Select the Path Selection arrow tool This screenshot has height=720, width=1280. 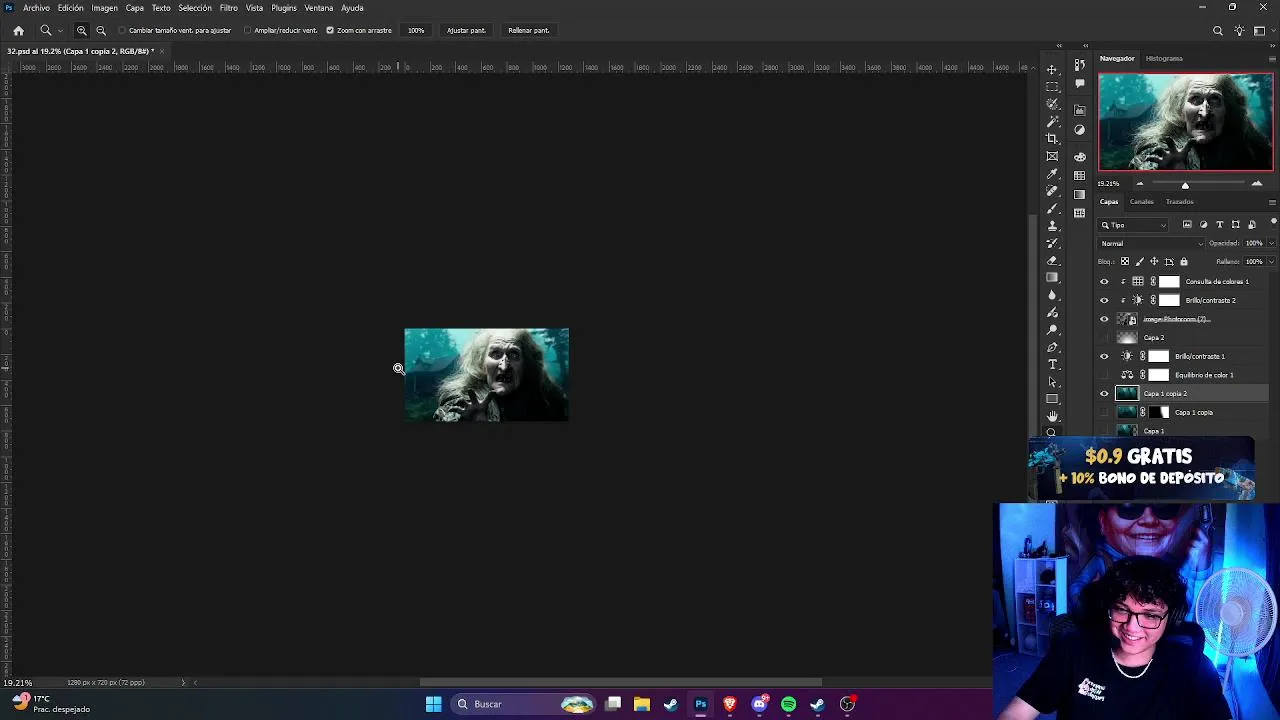point(1052,381)
